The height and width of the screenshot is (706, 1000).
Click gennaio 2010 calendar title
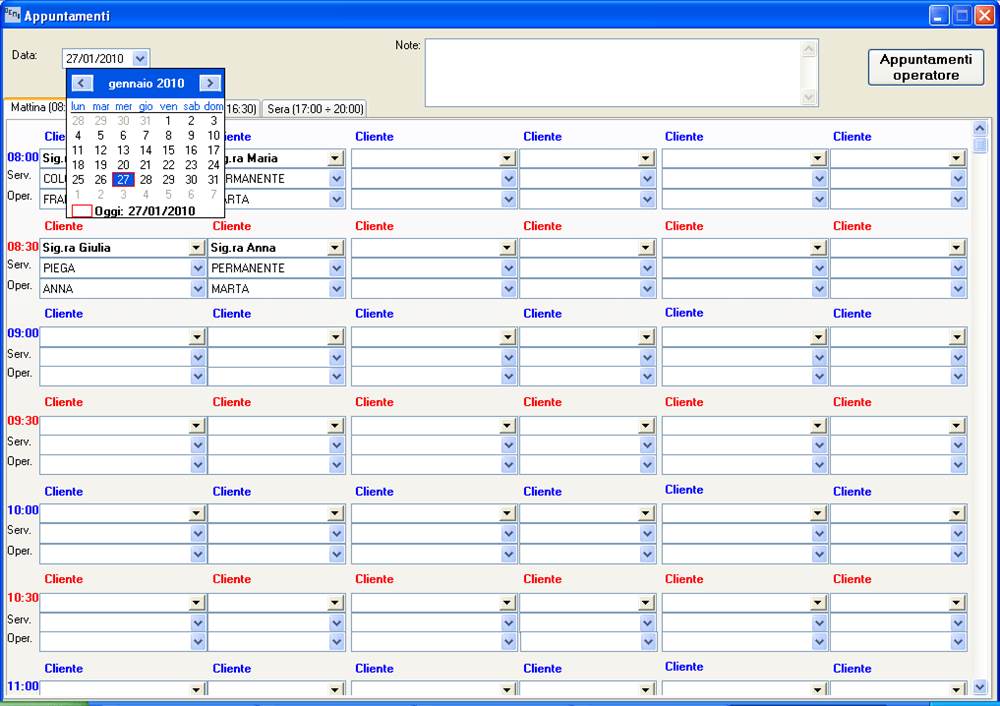point(146,84)
